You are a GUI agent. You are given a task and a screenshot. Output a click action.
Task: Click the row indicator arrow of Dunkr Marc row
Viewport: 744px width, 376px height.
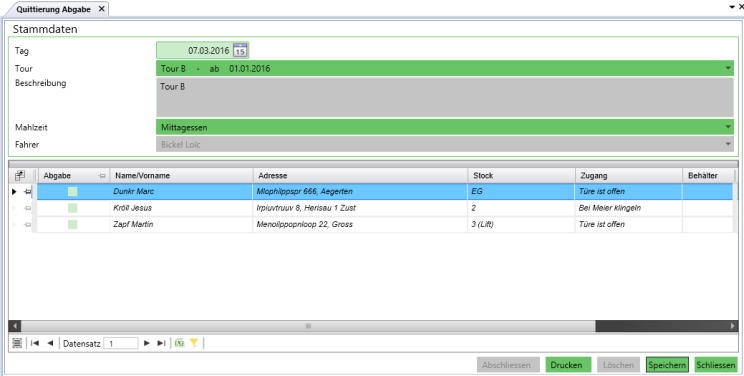click(14, 192)
